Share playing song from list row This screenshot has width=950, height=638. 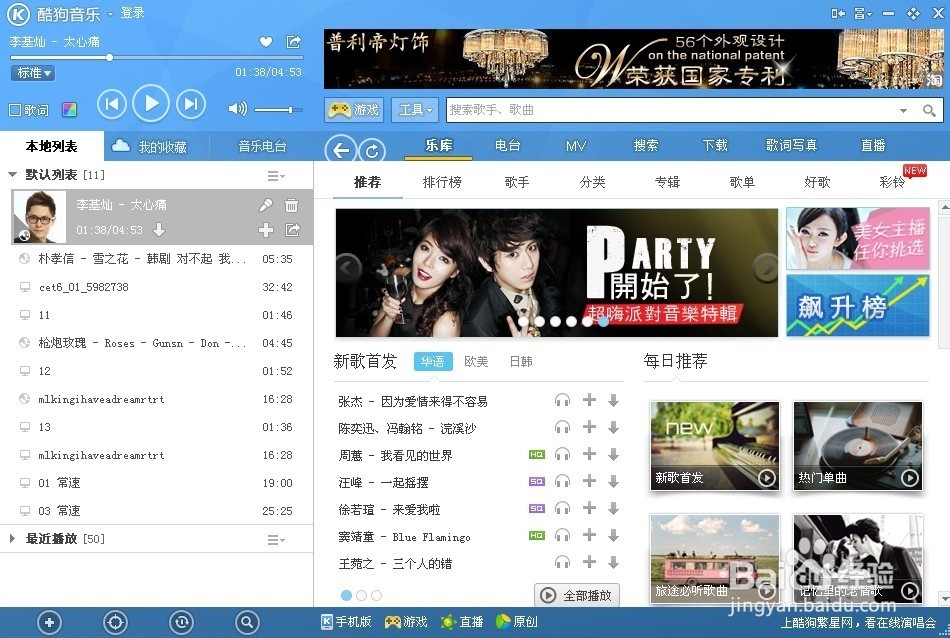point(292,230)
